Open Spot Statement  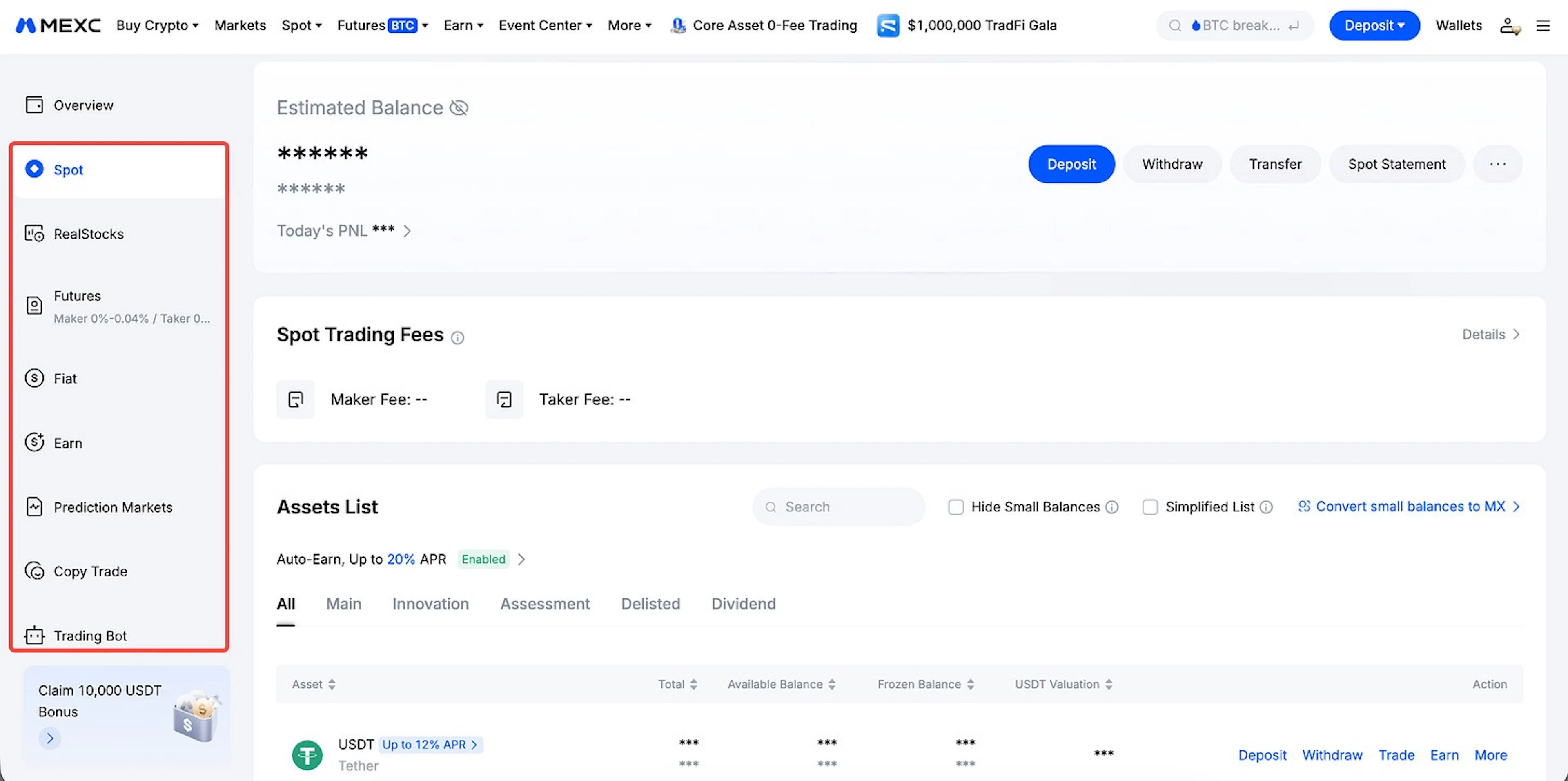point(1396,164)
